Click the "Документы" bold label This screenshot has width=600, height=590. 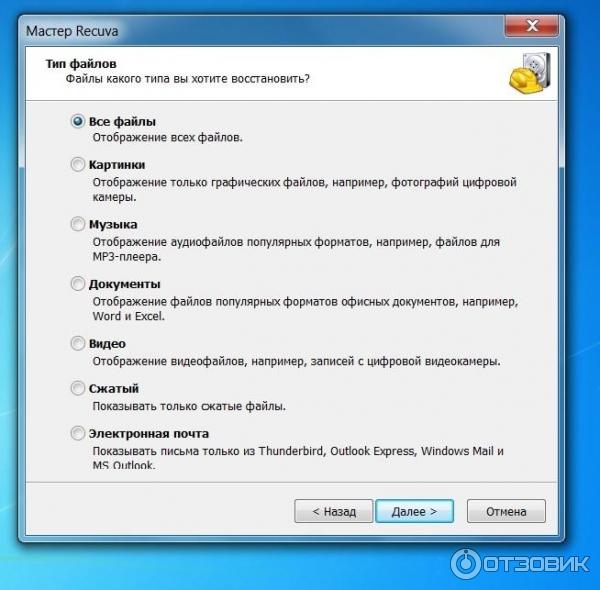coord(125,284)
